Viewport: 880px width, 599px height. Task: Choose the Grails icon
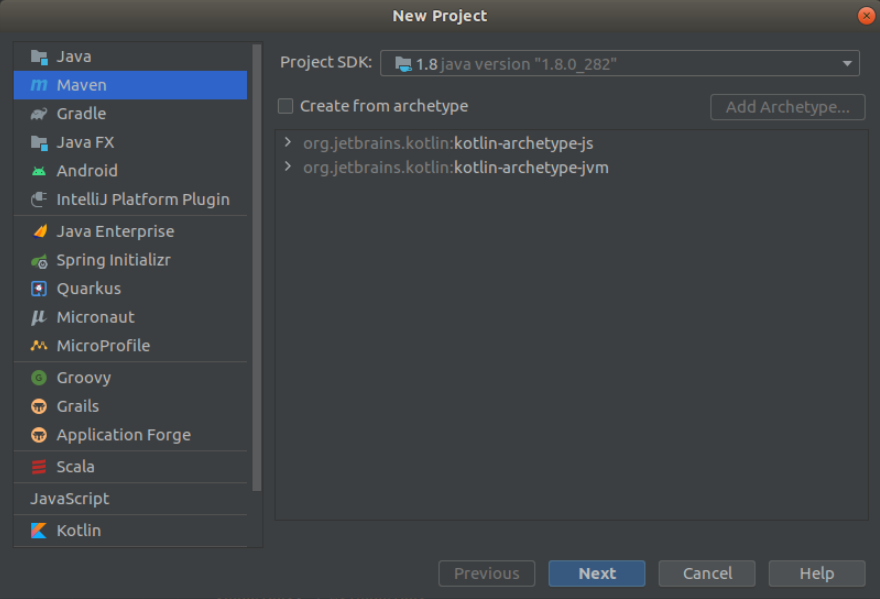pyautogui.click(x=39, y=406)
